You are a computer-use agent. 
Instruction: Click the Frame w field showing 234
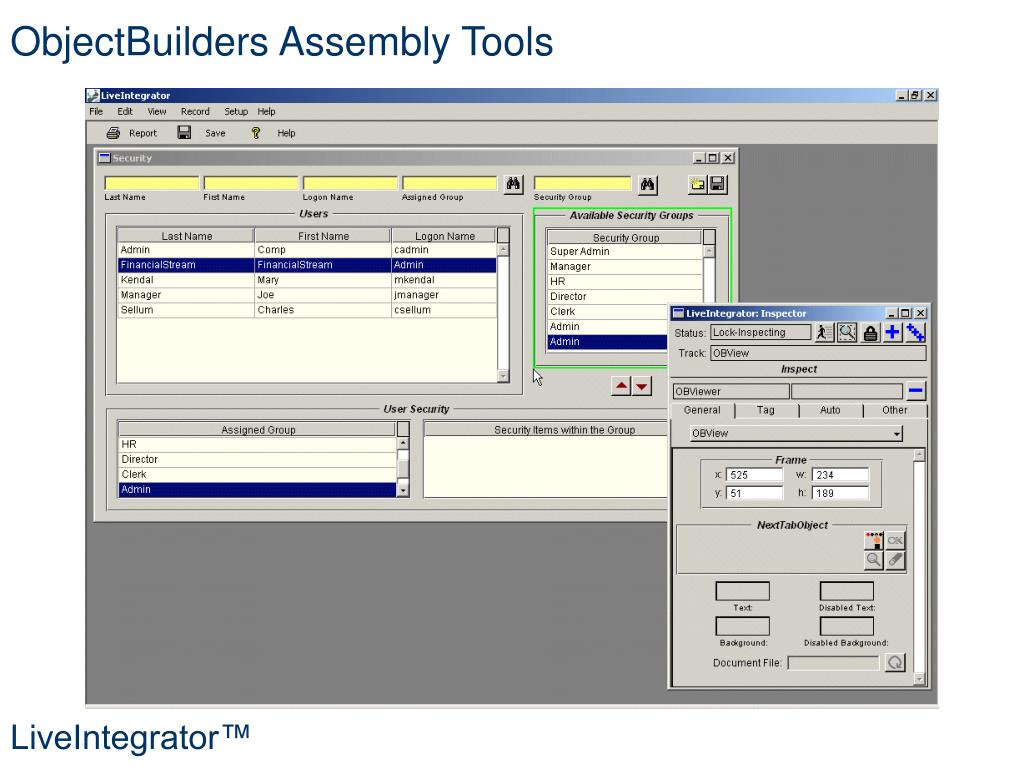pos(840,475)
